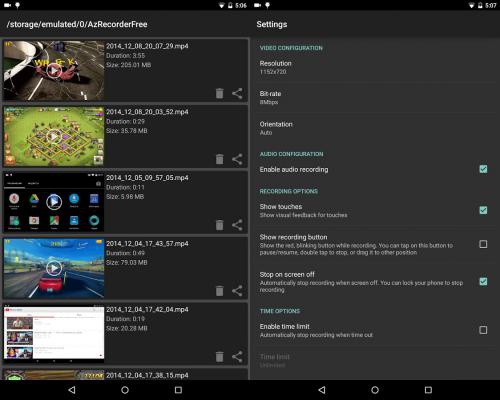Toggle the Enable audio recording checkbox
The width and height of the screenshot is (500, 400).
coord(483,169)
